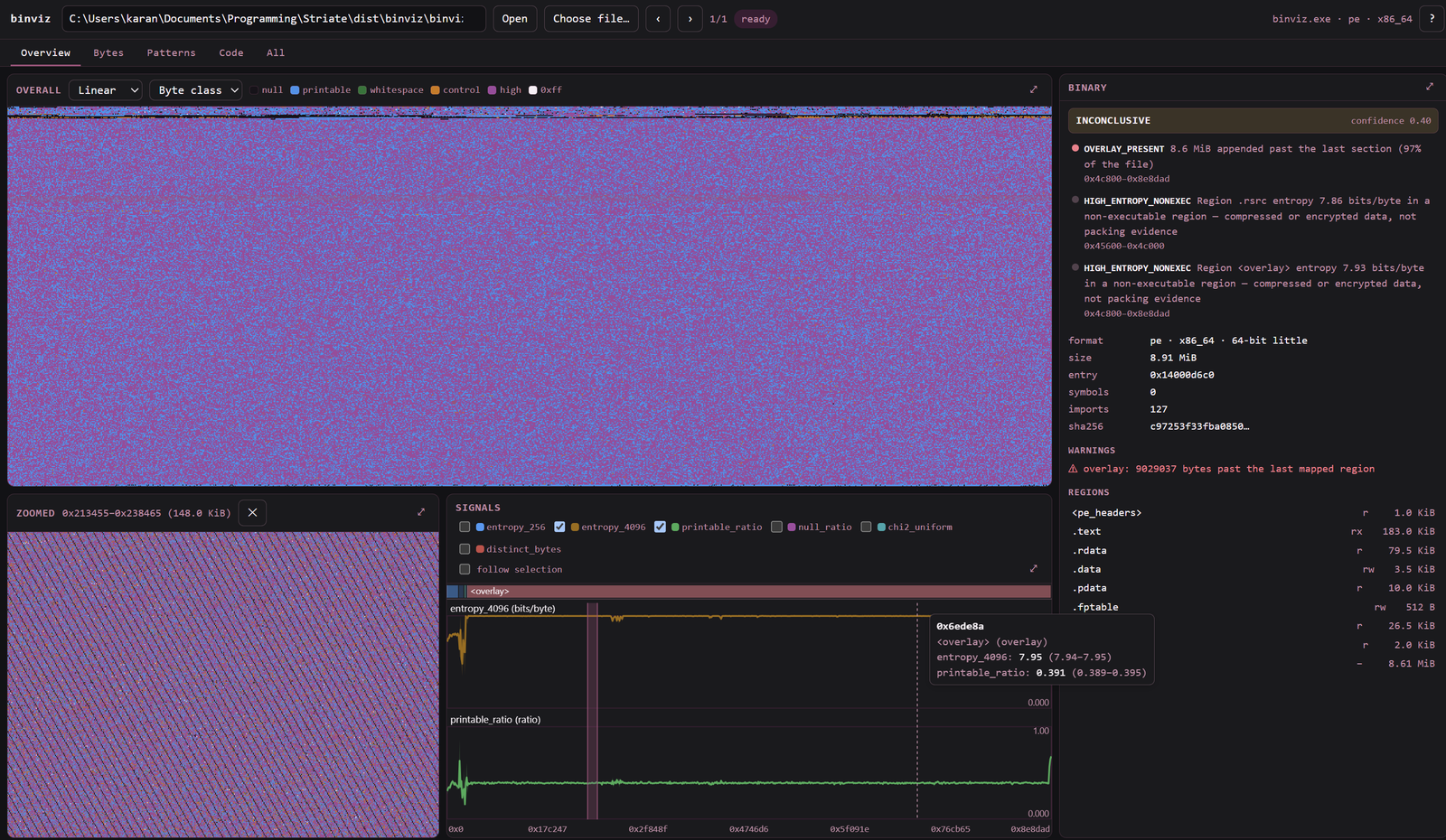Click the overlay region bar above chart
The height and width of the screenshot is (840, 1446).
point(759,592)
